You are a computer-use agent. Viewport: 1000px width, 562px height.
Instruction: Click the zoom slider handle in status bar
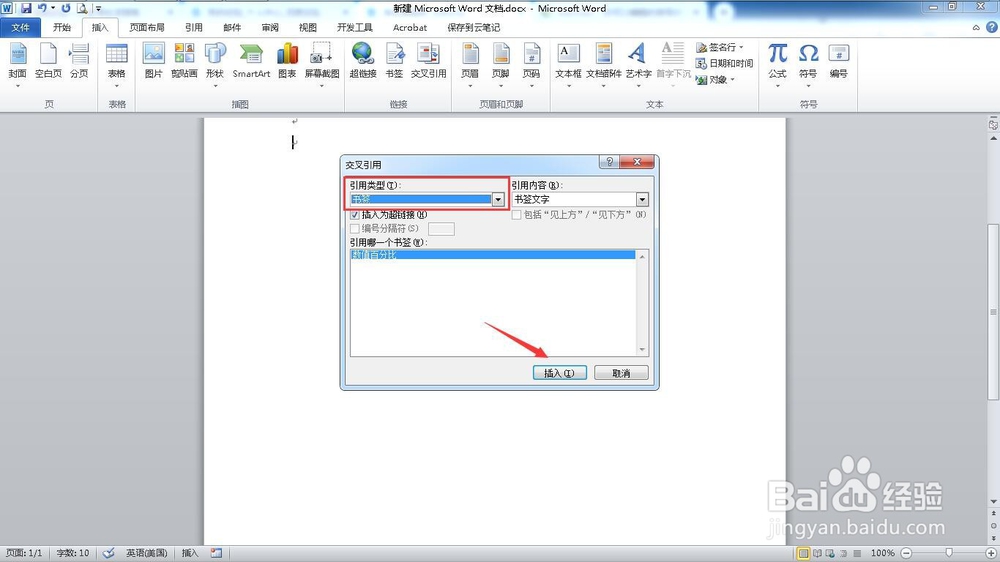pyautogui.click(x=949, y=553)
